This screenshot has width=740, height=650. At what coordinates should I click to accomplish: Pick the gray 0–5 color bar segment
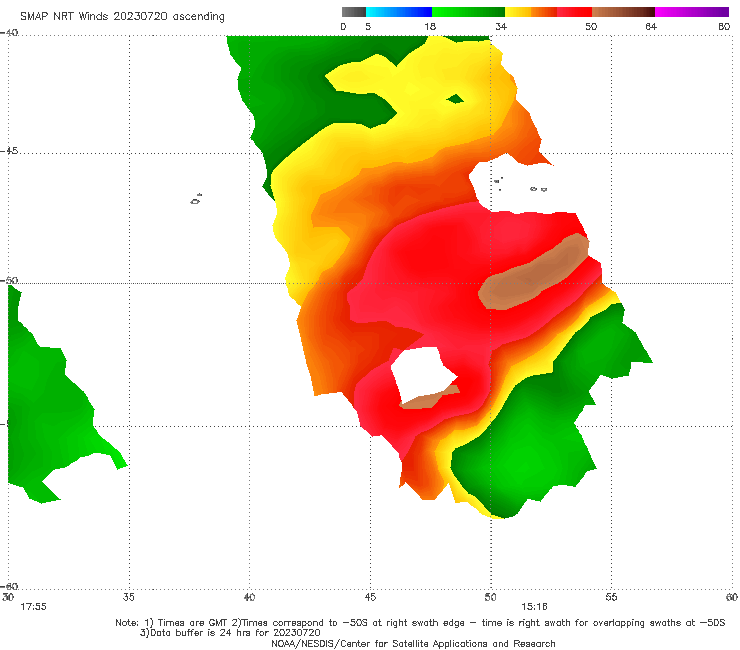(354, 12)
